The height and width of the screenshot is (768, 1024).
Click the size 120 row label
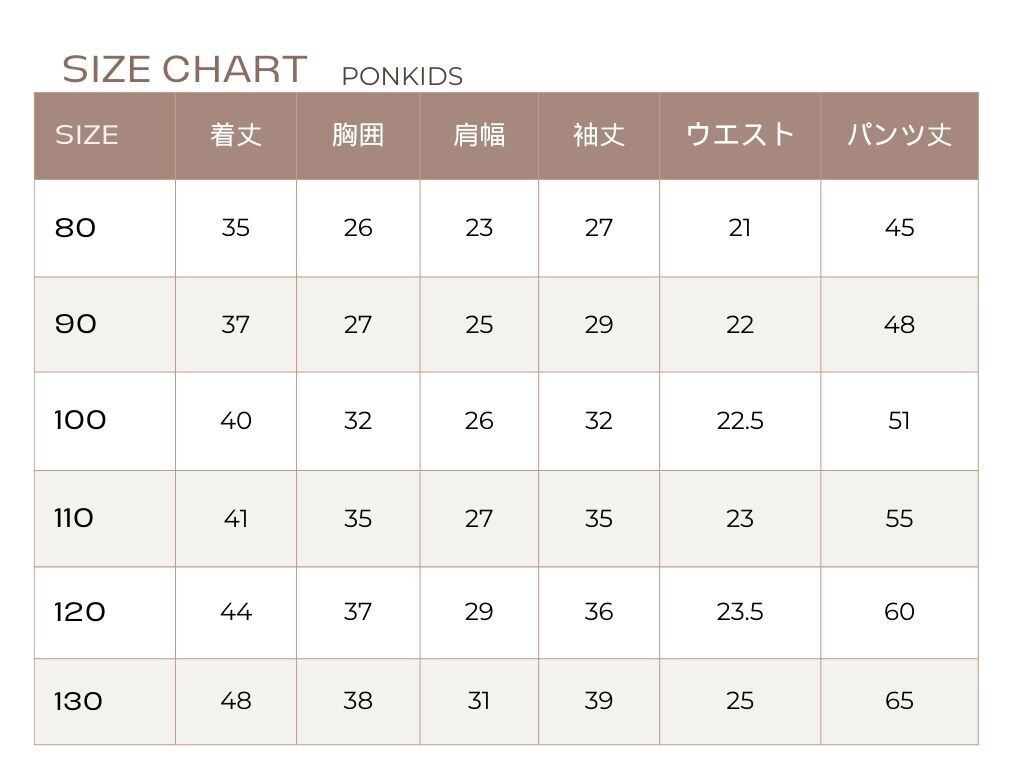pyautogui.click(x=80, y=612)
